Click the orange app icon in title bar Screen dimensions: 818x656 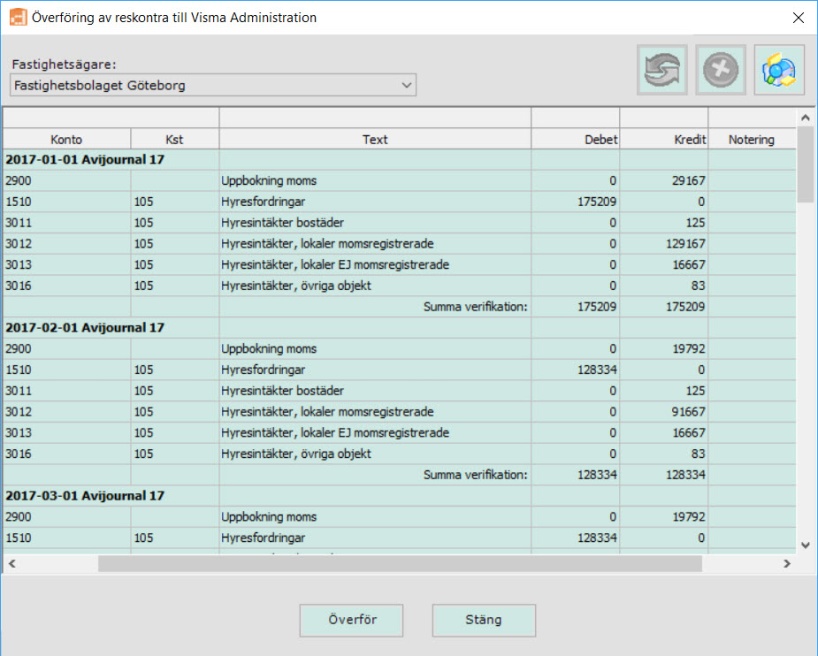pos(18,17)
